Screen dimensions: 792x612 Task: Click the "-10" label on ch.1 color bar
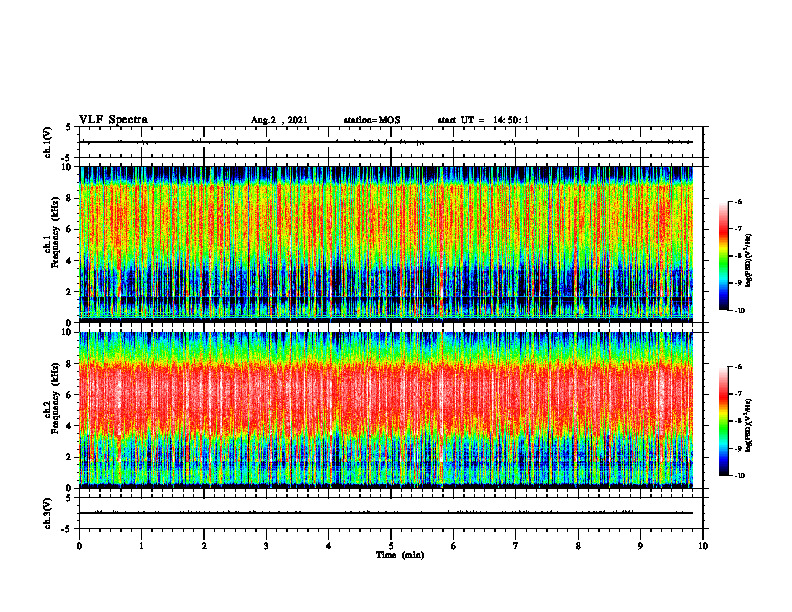pyautogui.click(x=740, y=311)
